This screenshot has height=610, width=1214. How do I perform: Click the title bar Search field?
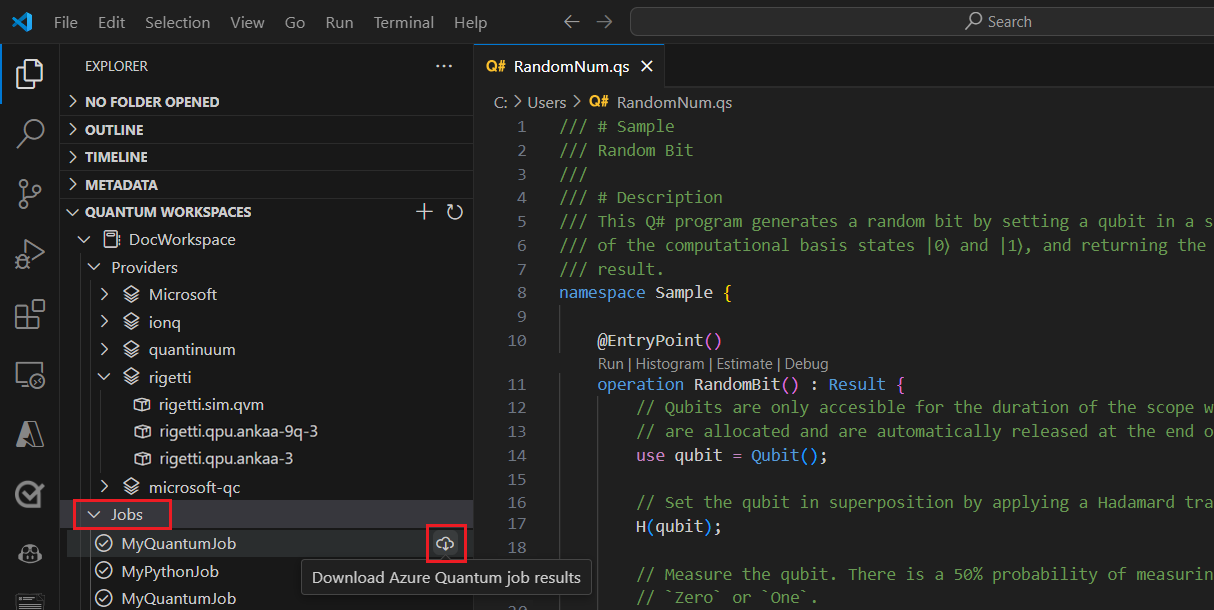(922, 22)
